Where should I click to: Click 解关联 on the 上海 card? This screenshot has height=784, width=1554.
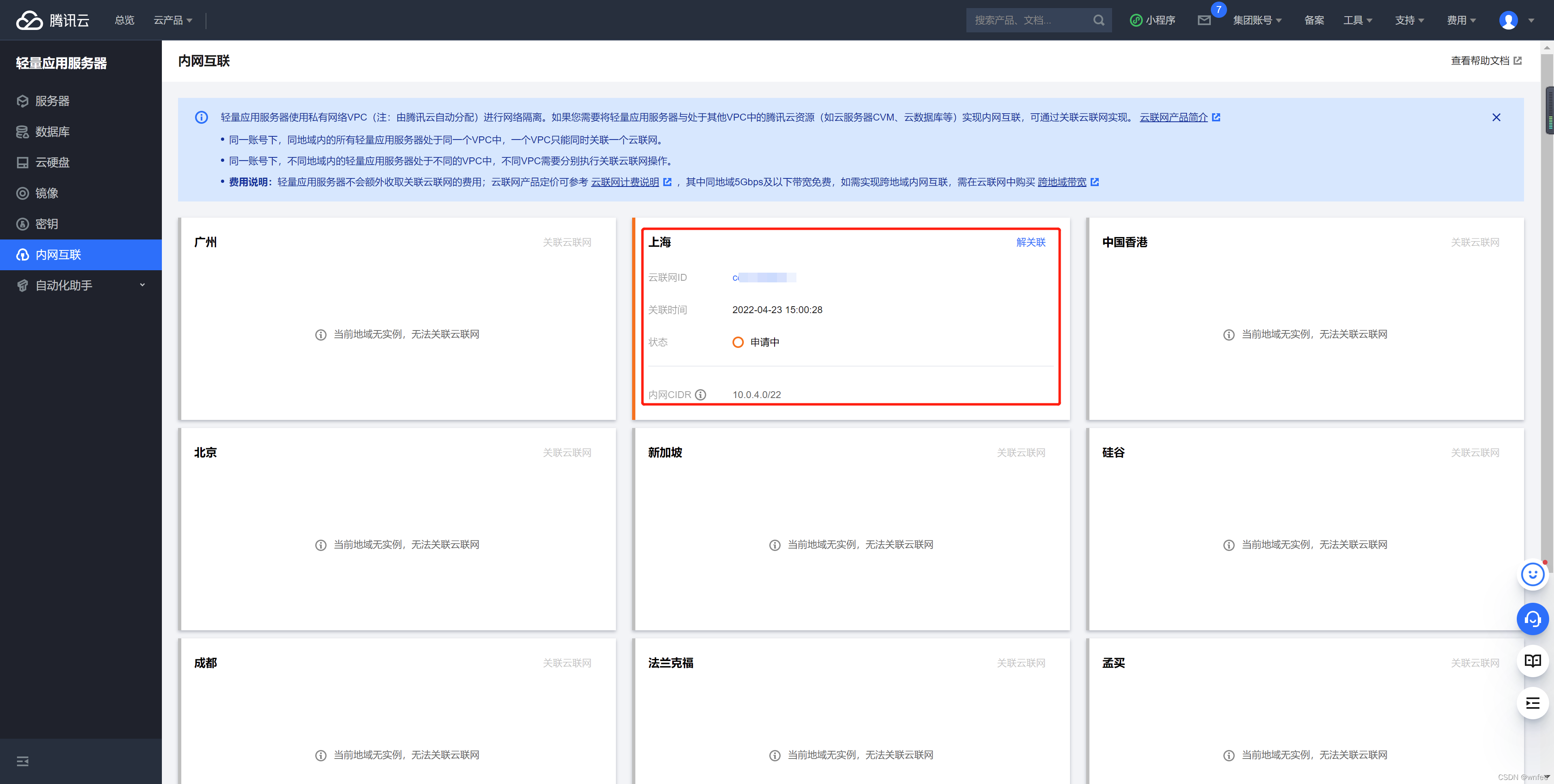point(1030,242)
